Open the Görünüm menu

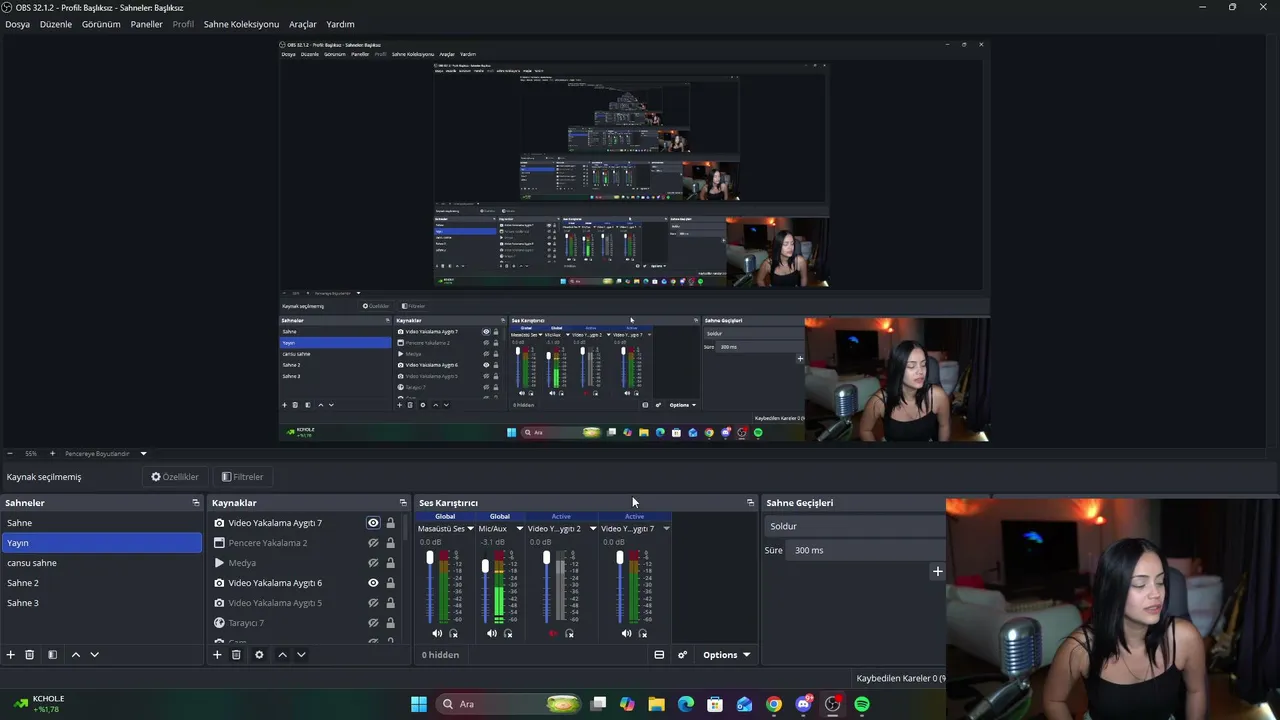(x=101, y=24)
